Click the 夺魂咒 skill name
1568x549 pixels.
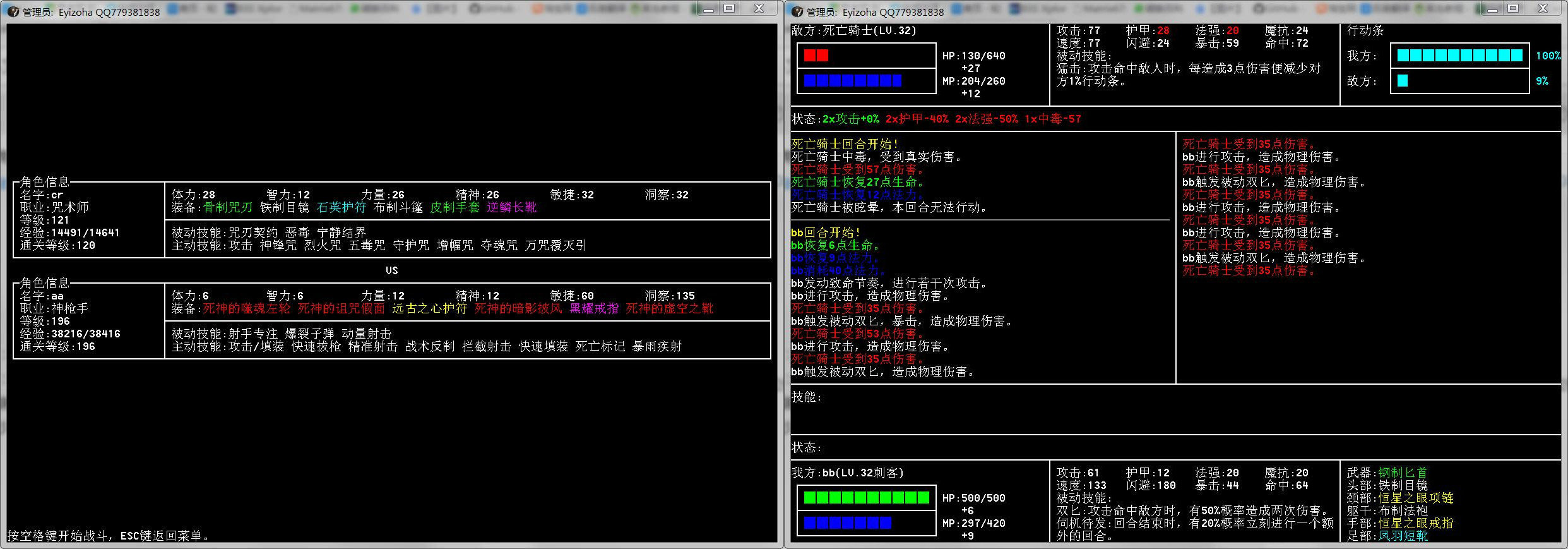click(499, 245)
